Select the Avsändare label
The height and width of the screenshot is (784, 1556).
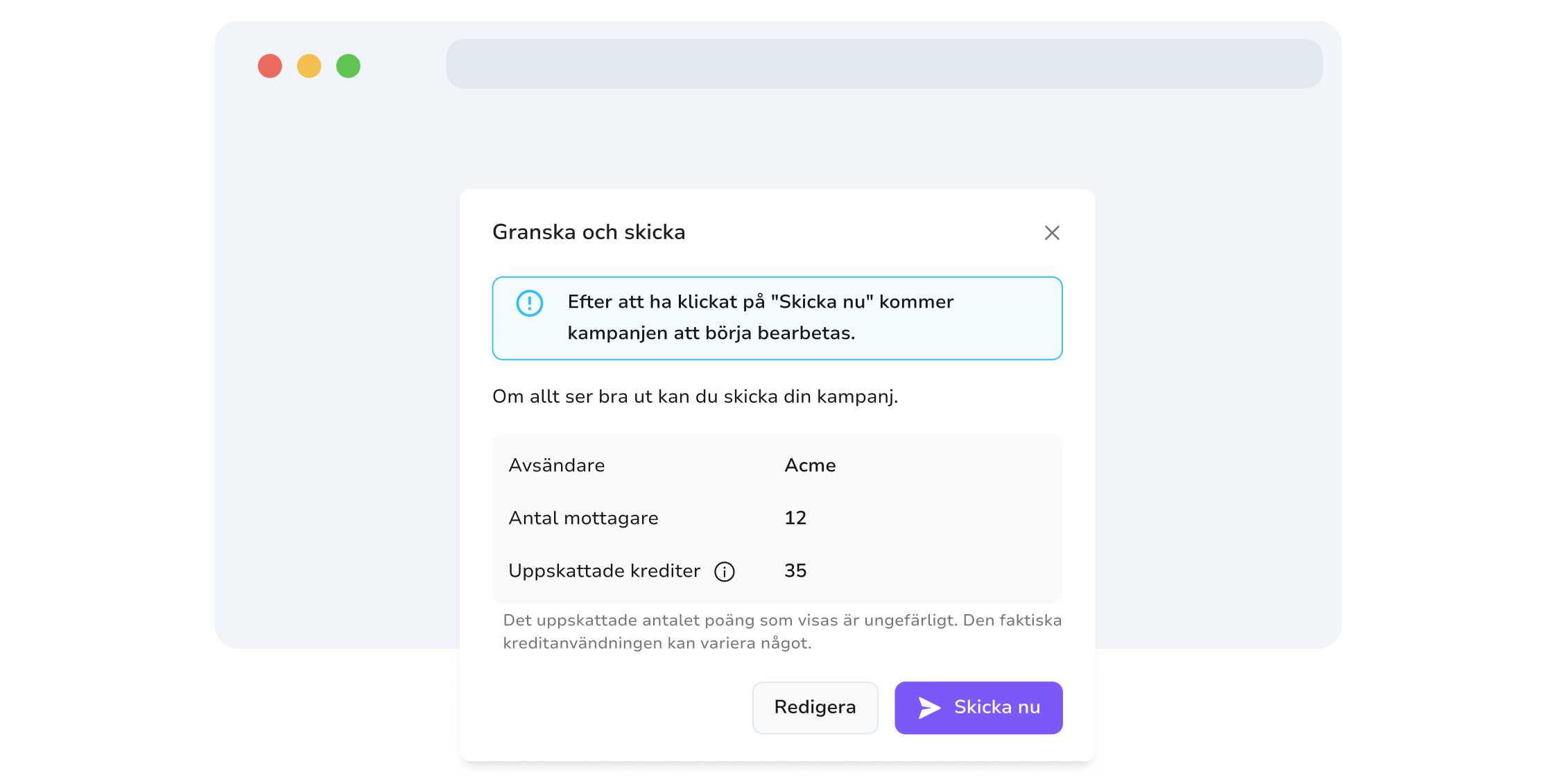pyautogui.click(x=557, y=465)
